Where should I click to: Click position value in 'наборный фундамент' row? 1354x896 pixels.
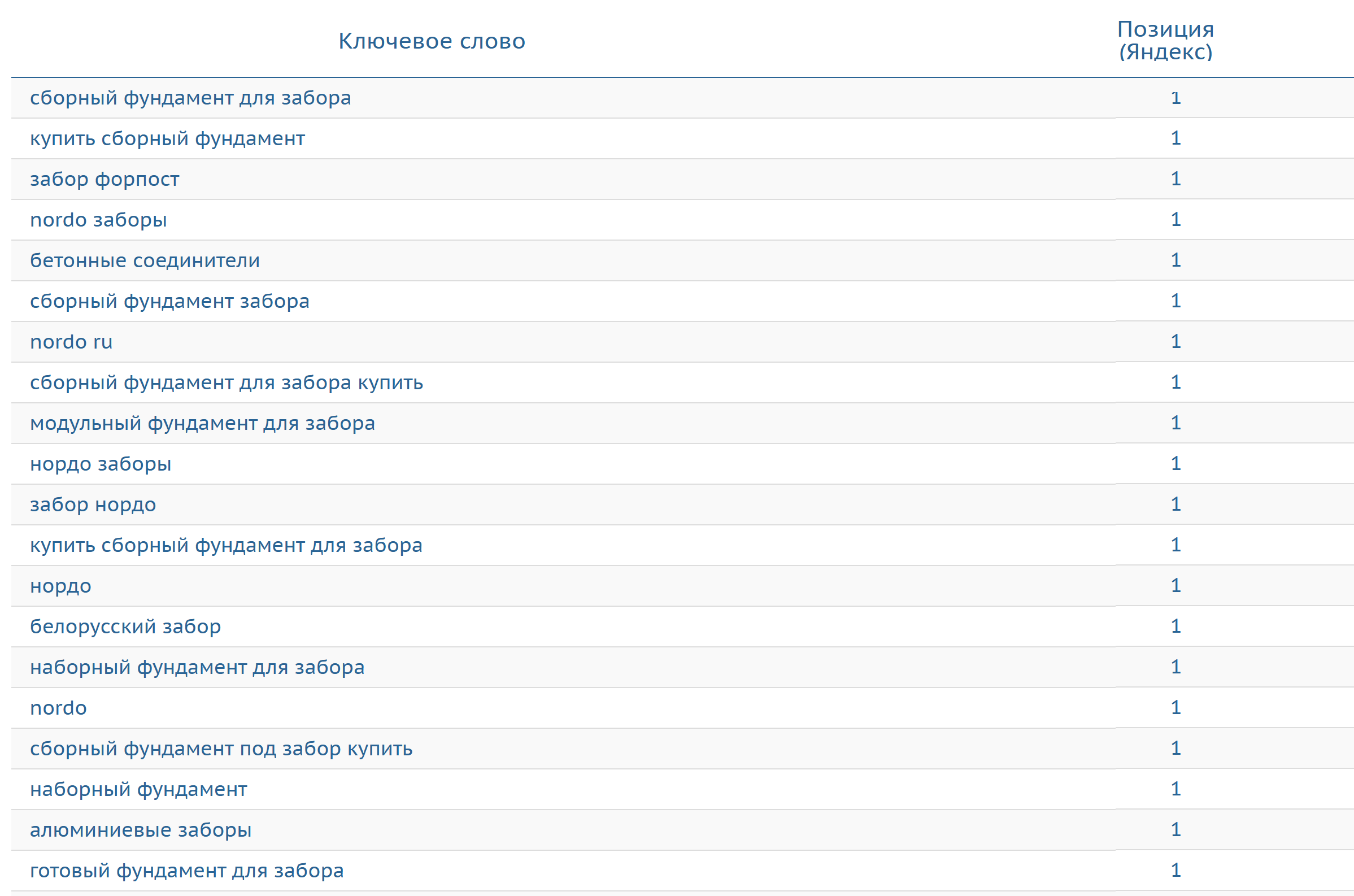coord(1175,789)
